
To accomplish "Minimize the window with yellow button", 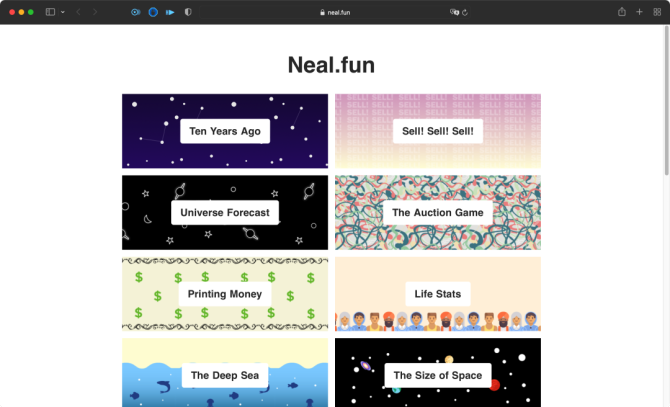I will click(x=21, y=12).
